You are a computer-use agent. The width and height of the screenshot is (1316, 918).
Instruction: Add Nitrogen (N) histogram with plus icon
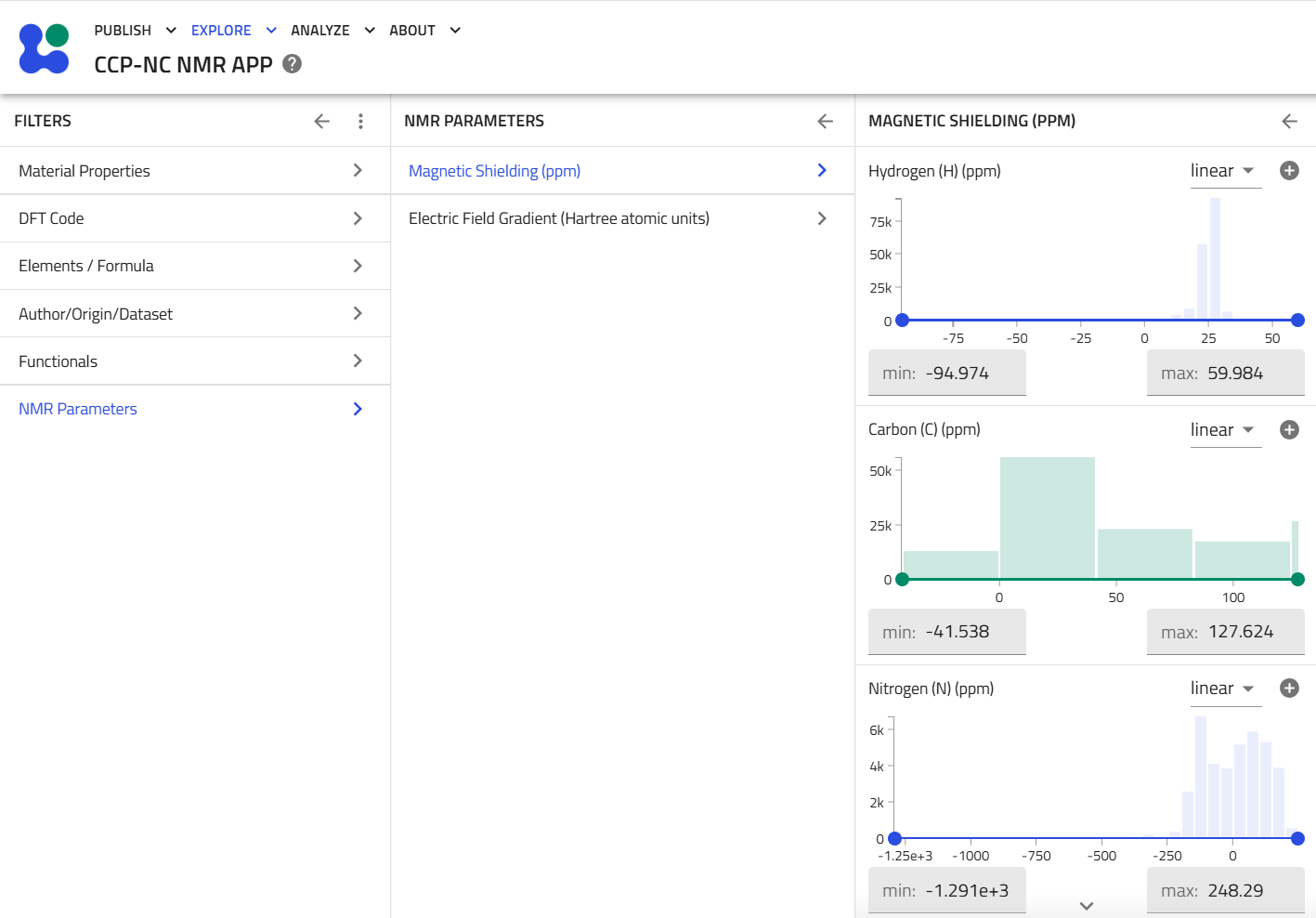[1289, 688]
